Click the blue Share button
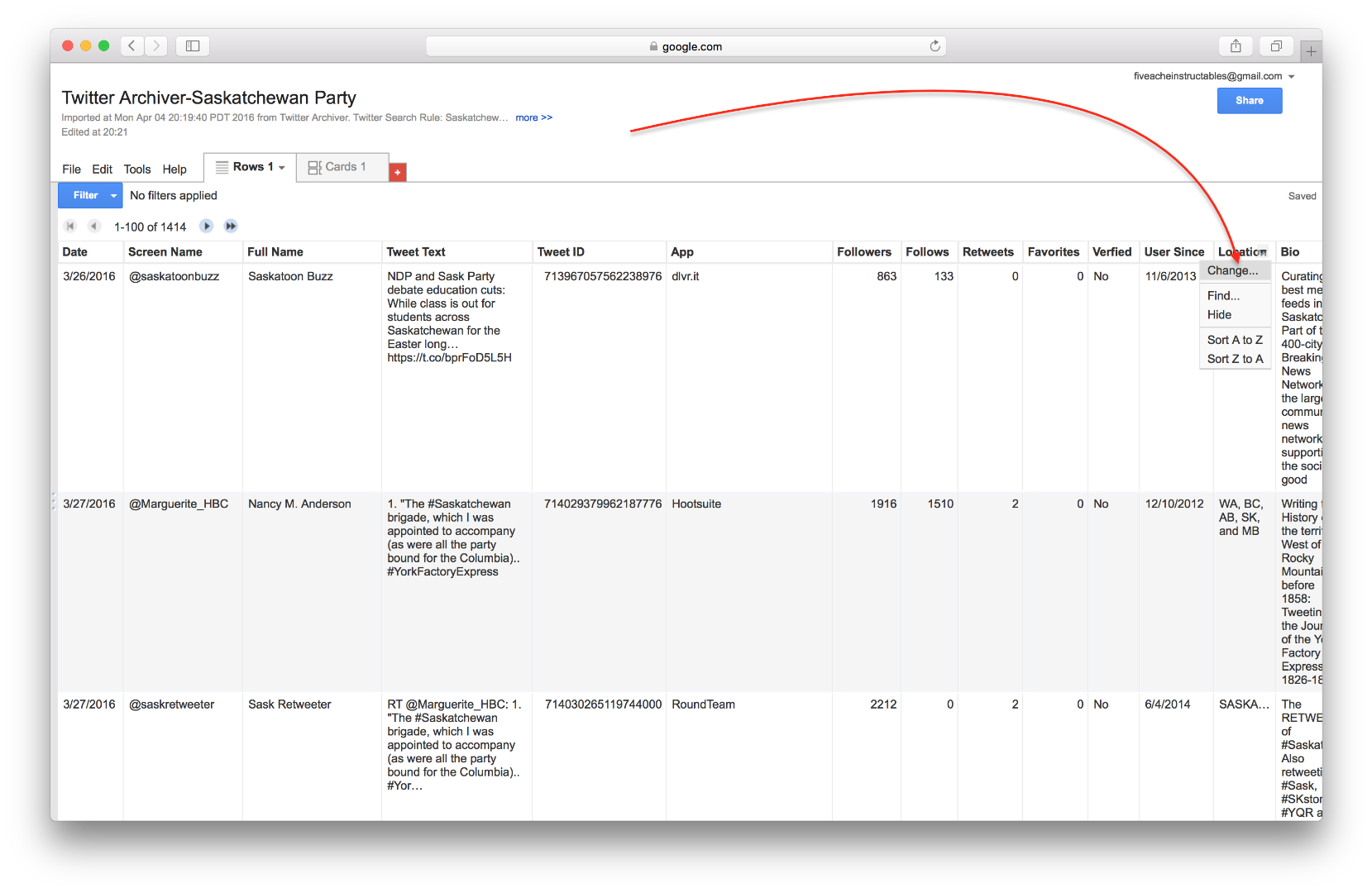 [1250, 100]
